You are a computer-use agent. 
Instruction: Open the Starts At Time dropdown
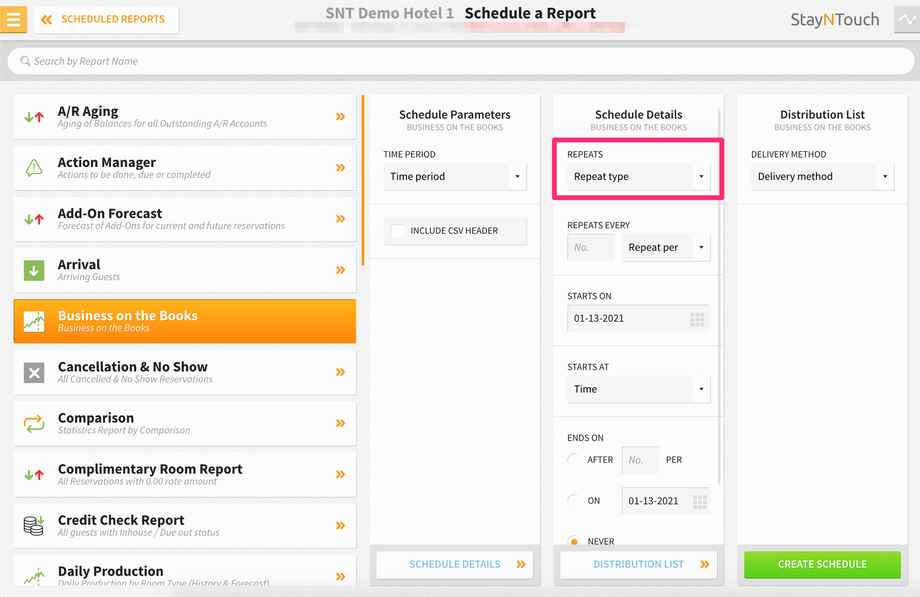638,389
